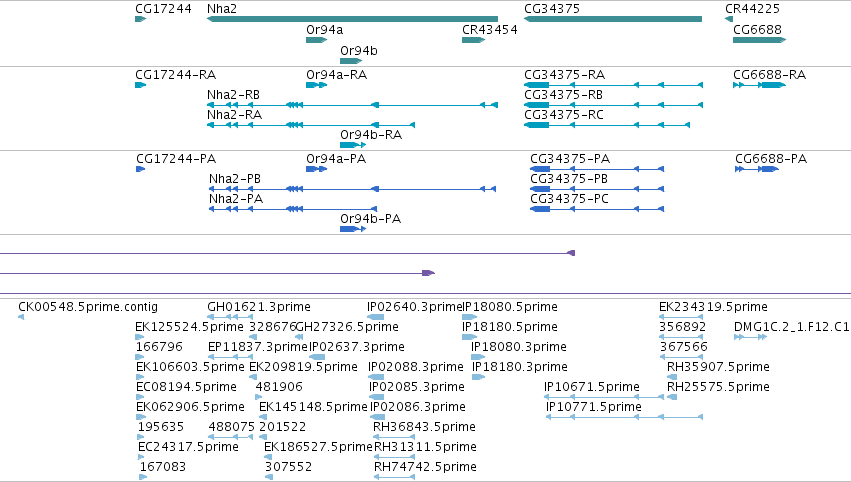Select the EK145148.5prime EST label
The image size is (851, 482).
(x=314, y=408)
